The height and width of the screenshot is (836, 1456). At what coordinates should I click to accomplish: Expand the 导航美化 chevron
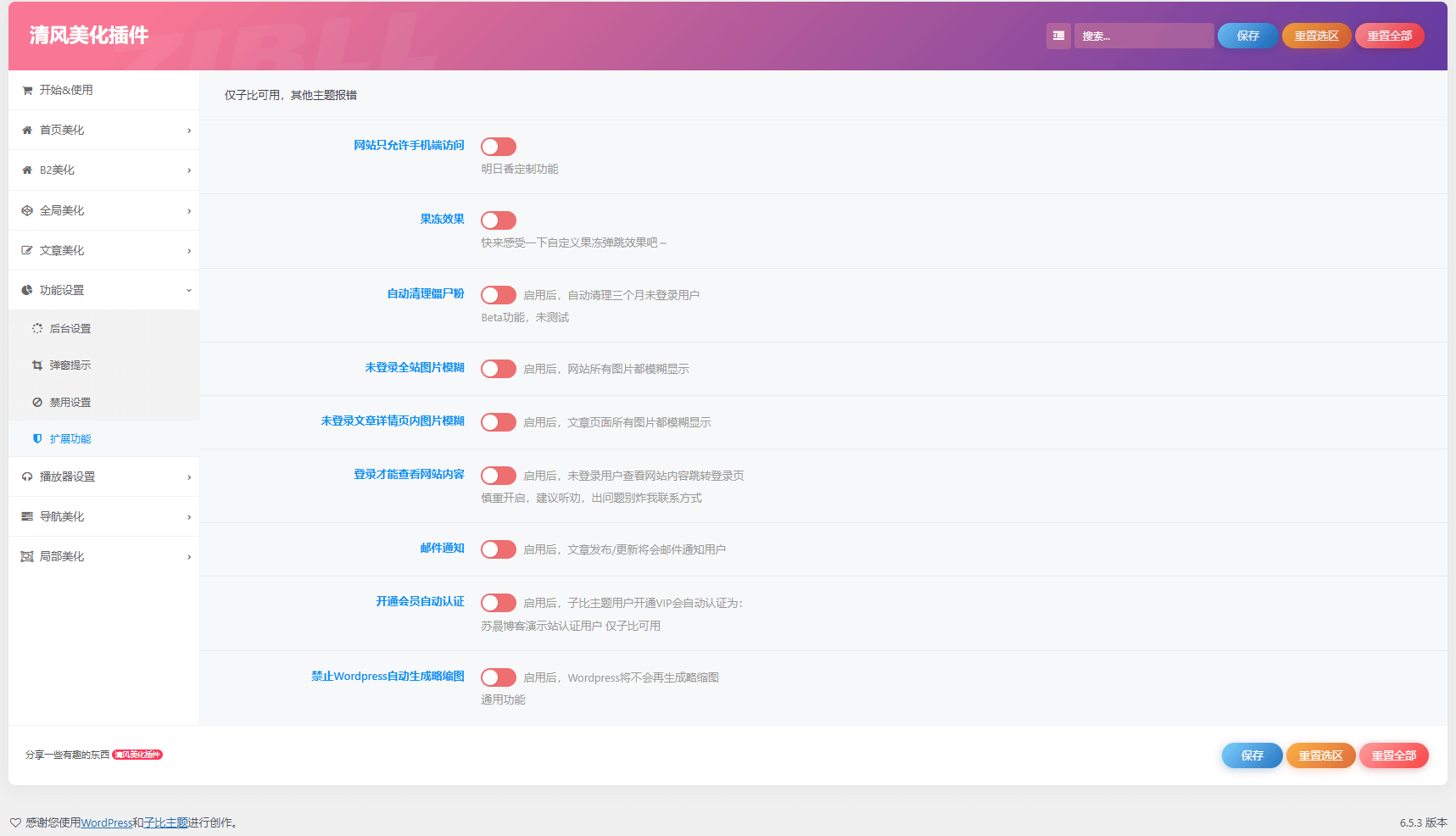[x=189, y=517]
